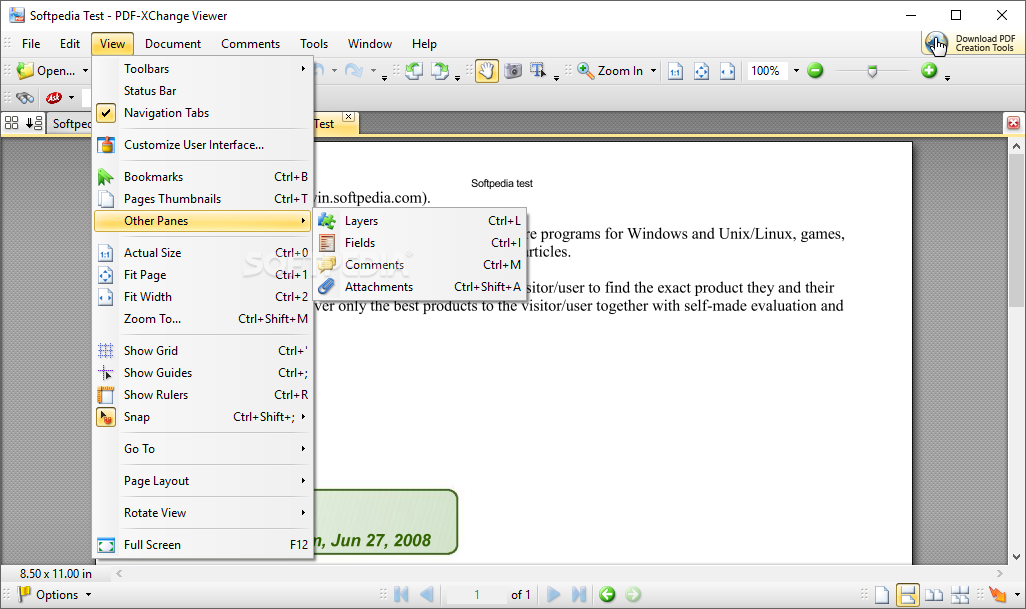Select single page layout icon
Screen dimensions: 1026x609
point(882,594)
